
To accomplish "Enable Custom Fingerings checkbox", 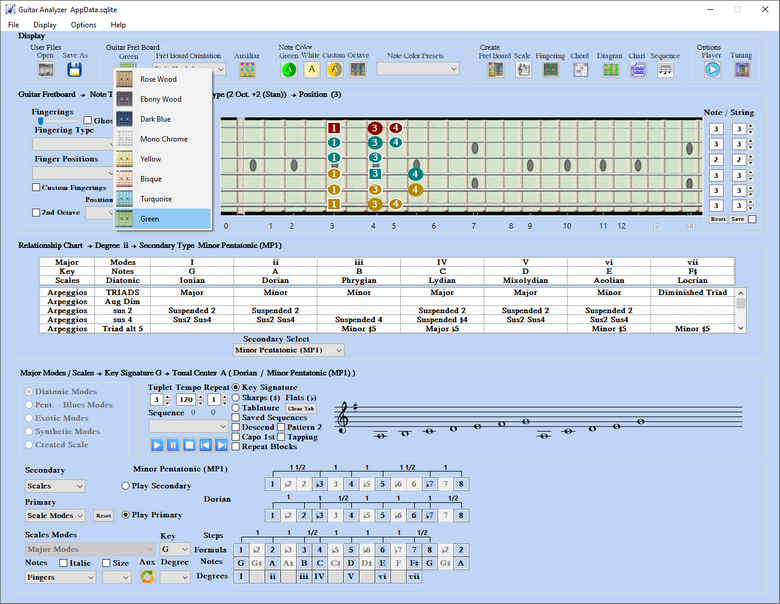I will (x=36, y=188).
